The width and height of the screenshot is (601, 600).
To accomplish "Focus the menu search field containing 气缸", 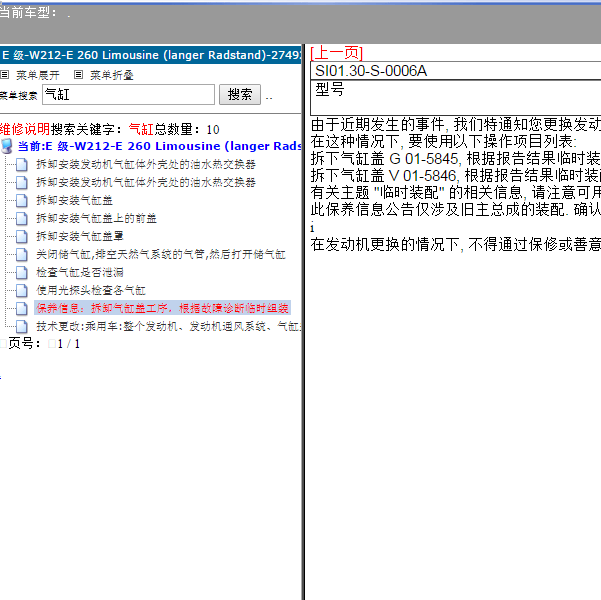I will [128, 94].
